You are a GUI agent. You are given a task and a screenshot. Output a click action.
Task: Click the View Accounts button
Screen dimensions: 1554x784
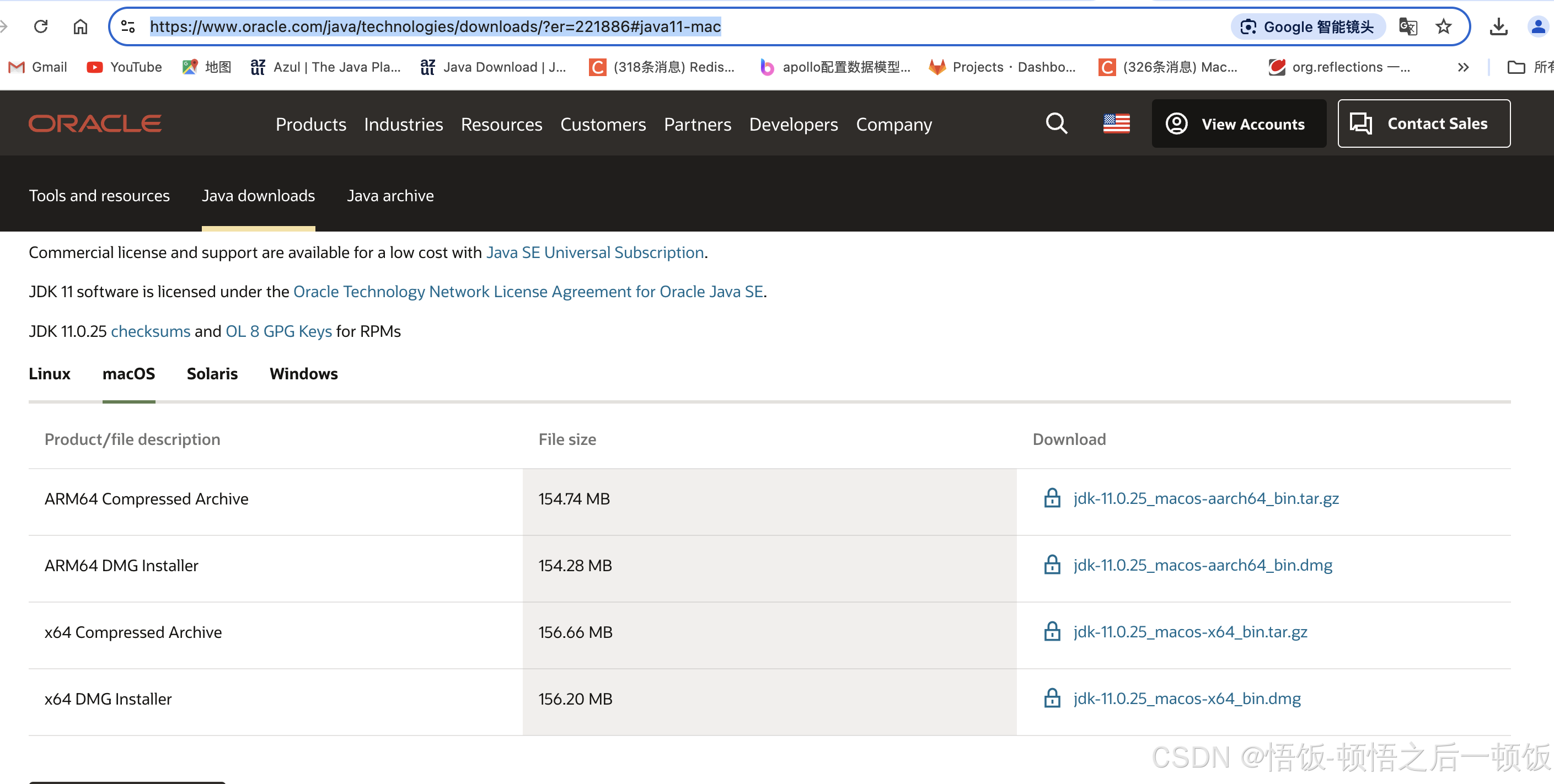coord(1239,123)
